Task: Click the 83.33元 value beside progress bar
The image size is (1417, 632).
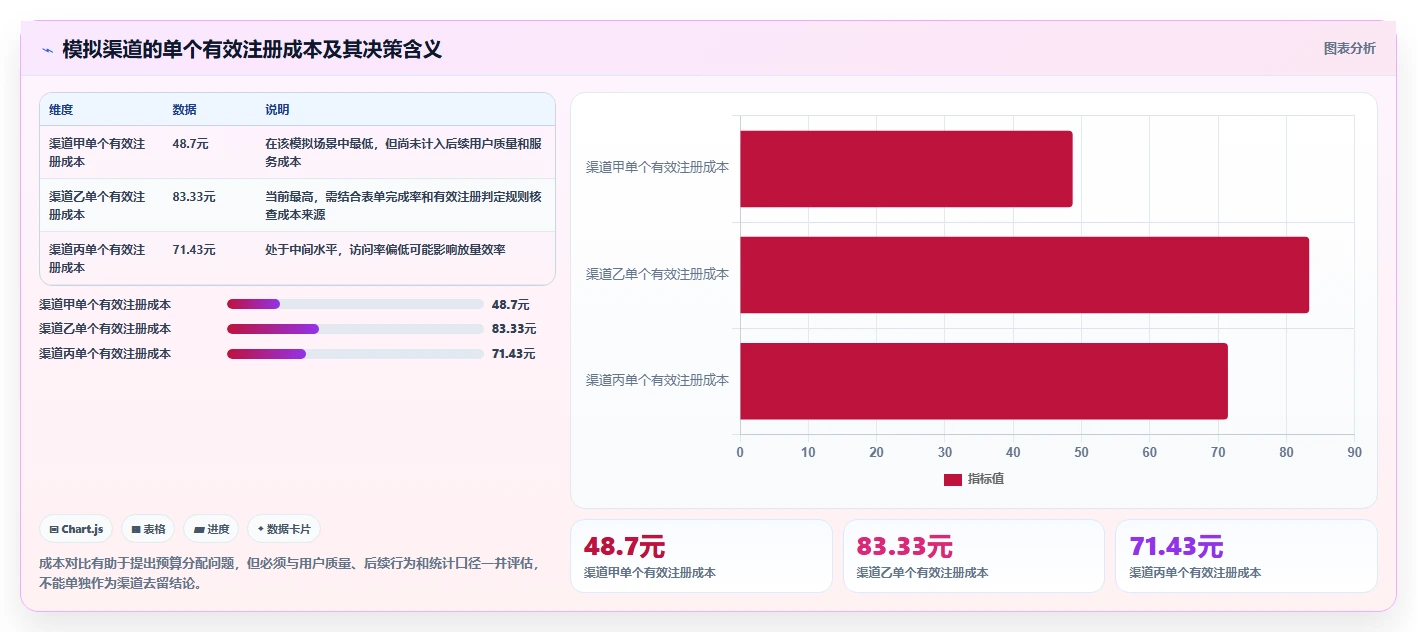Action: (x=514, y=329)
